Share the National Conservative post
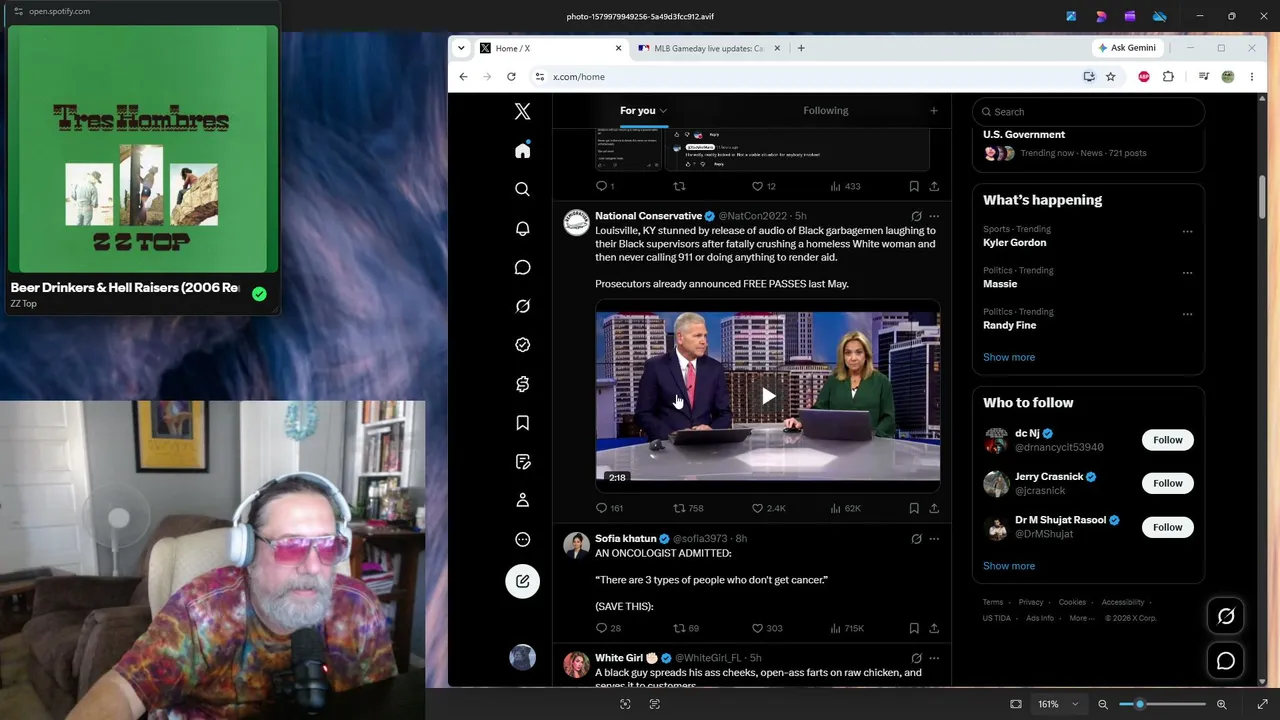 coord(934,508)
